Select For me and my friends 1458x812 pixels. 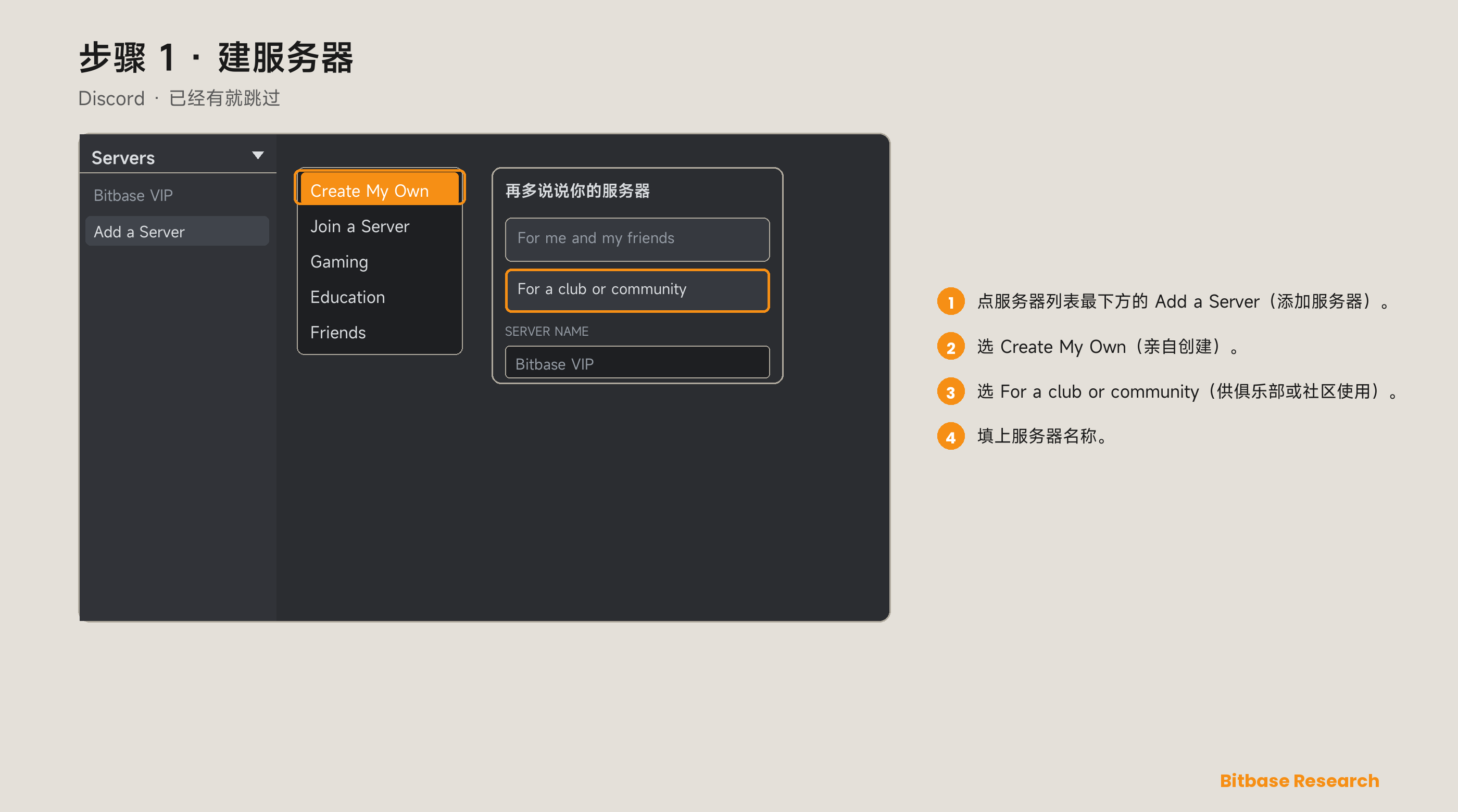click(637, 239)
